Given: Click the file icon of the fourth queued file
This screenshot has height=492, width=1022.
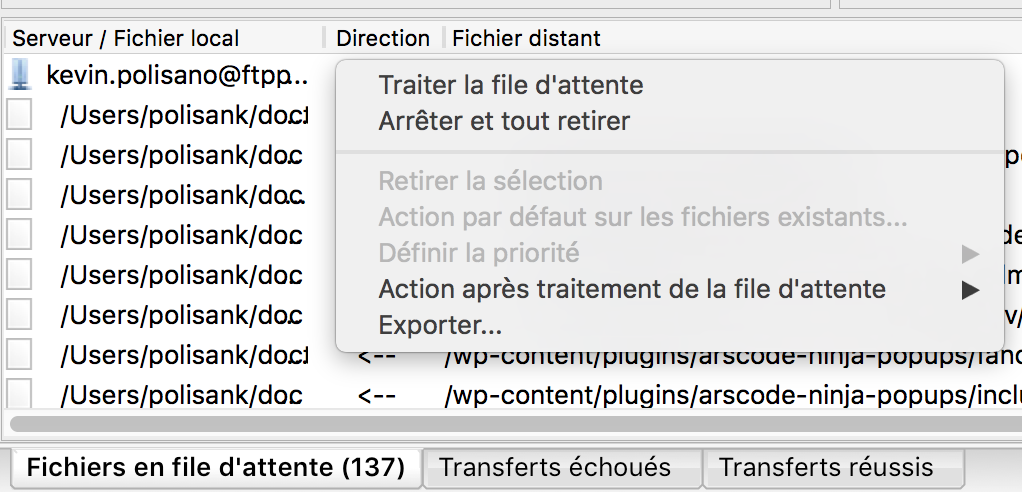Looking at the screenshot, I should pos(18,235).
